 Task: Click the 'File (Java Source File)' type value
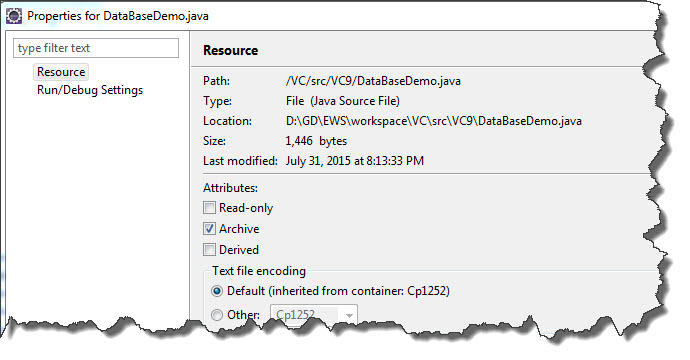pyautogui.click(x=343, y=101)
